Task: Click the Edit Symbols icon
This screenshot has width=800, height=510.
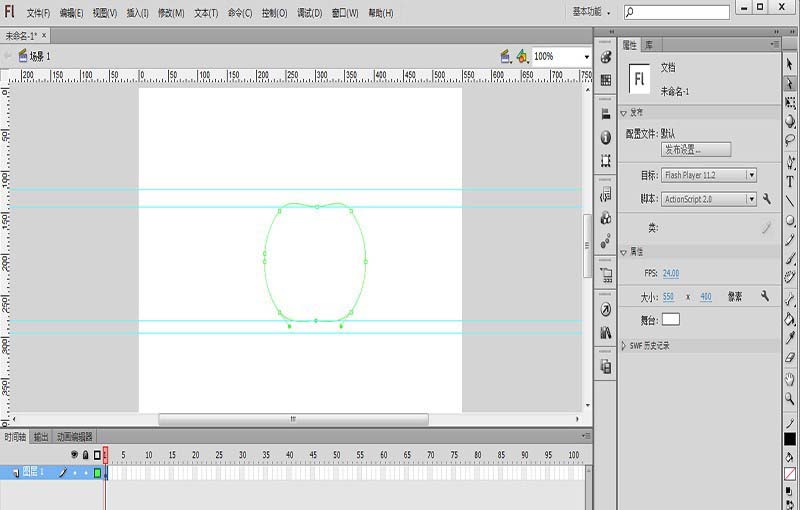Action: click(522, 57)
